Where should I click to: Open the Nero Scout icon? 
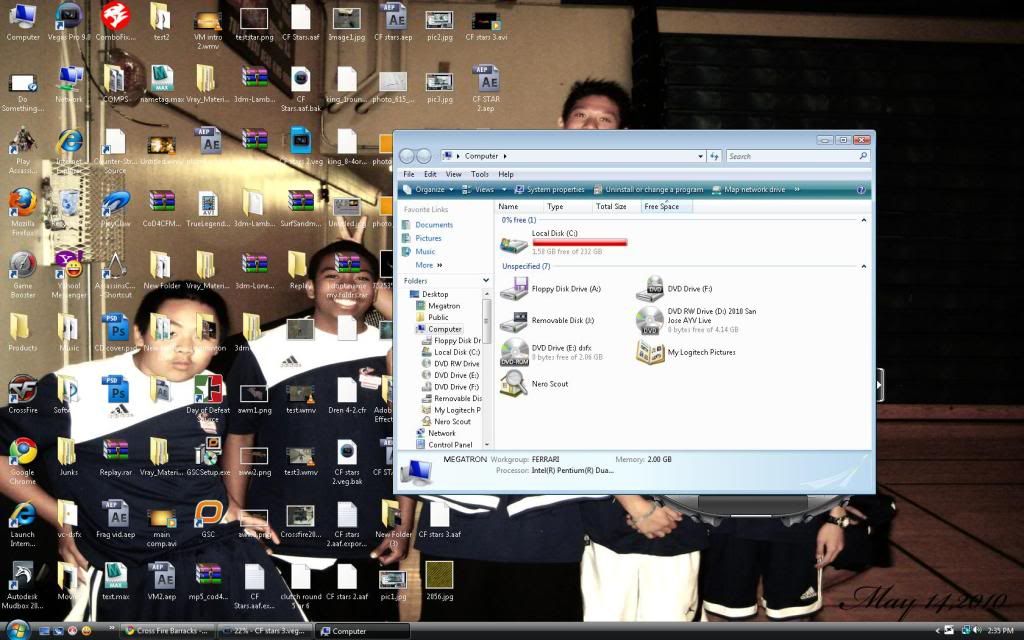(x=514, y=383)
